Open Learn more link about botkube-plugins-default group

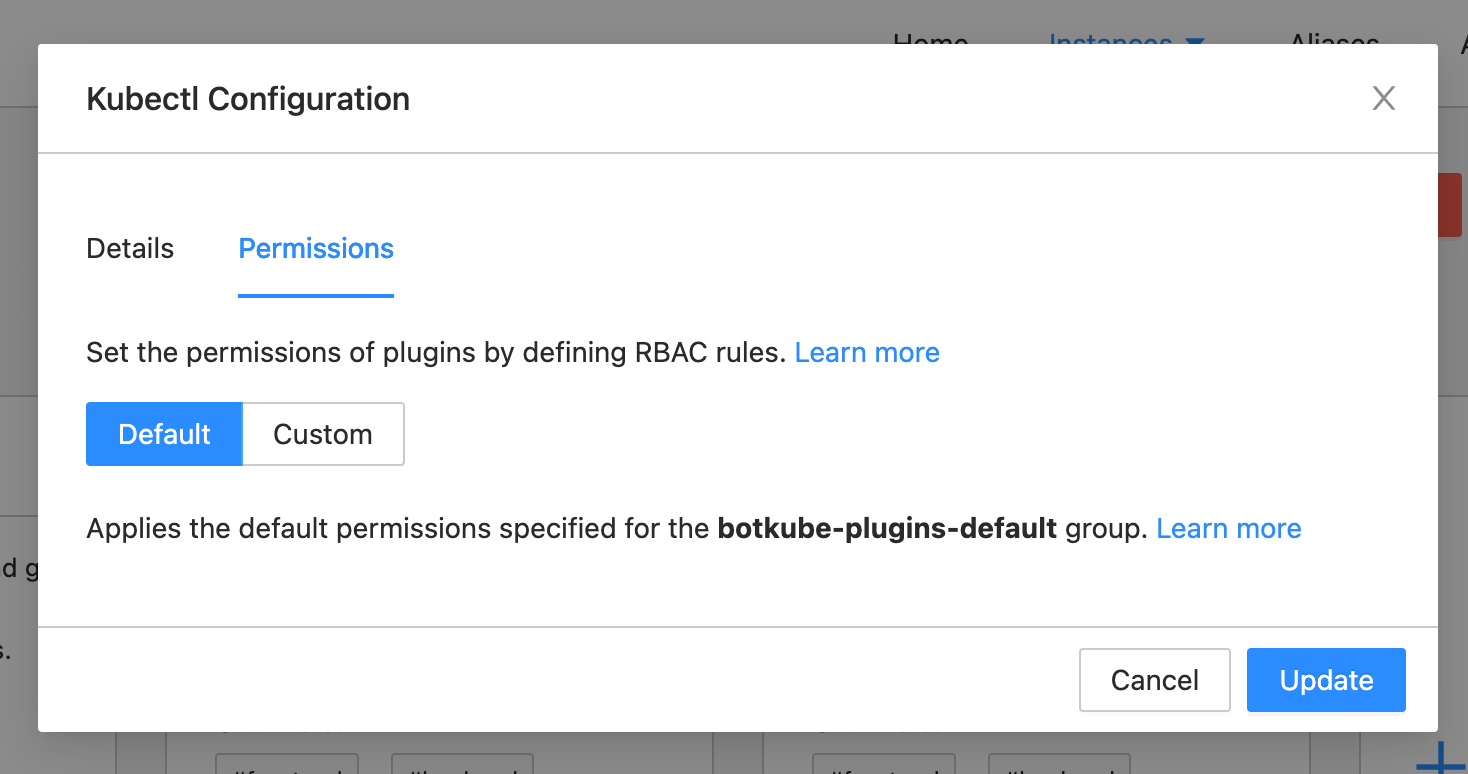click(1229, 528)
